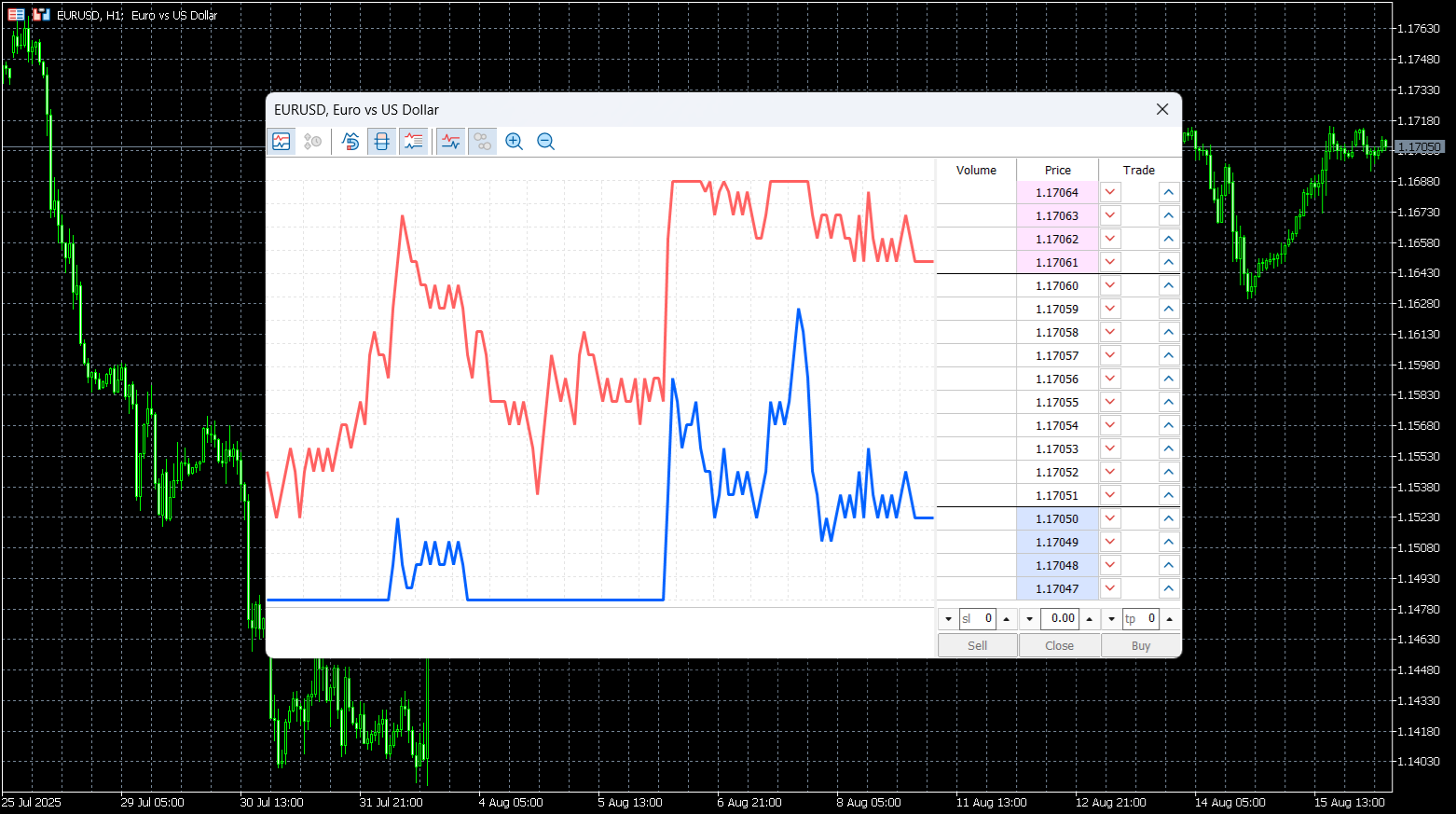Click the tp take profit input field

(x=1141, y=619)
